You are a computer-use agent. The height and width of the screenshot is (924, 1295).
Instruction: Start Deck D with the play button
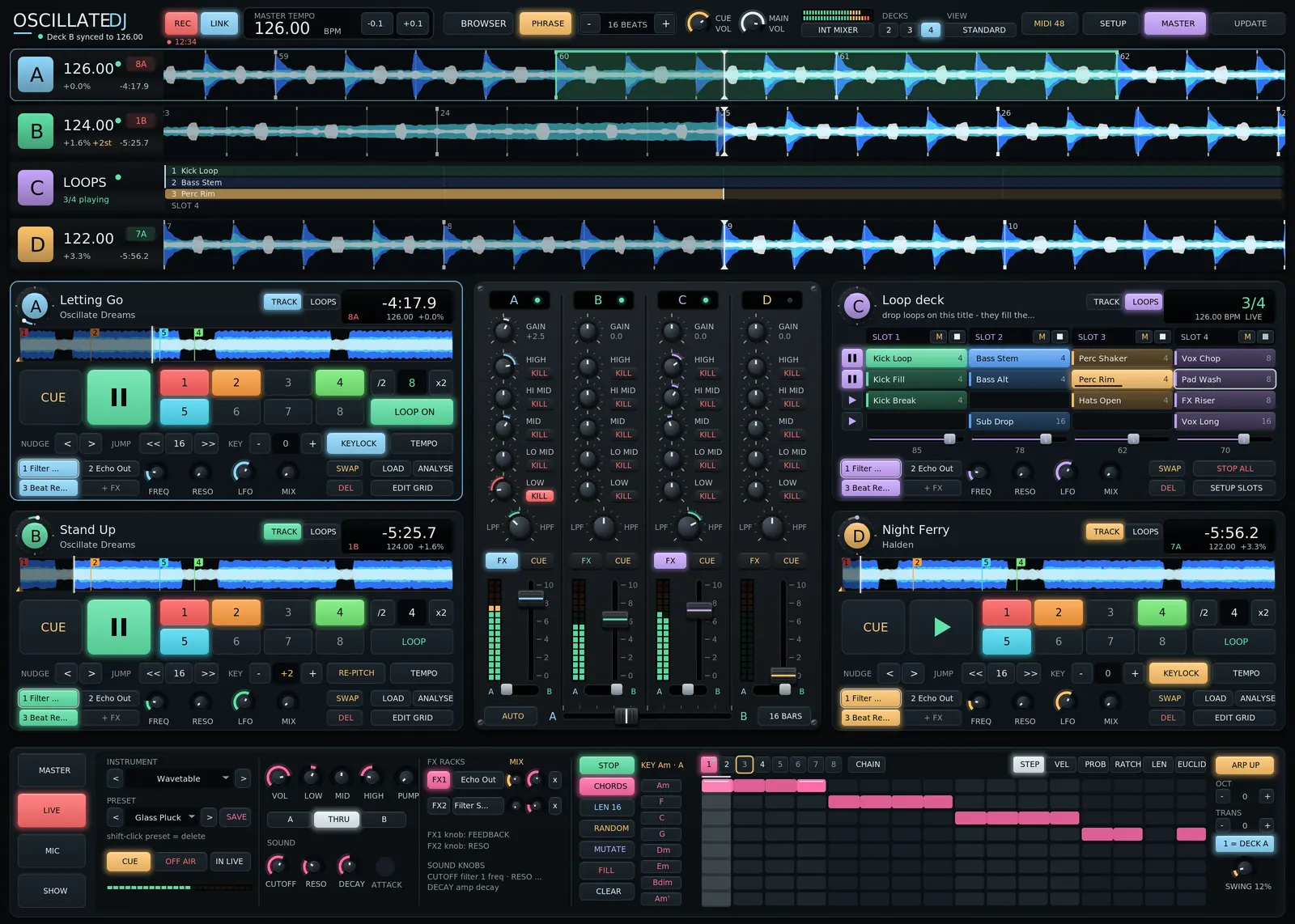point(941,627)
